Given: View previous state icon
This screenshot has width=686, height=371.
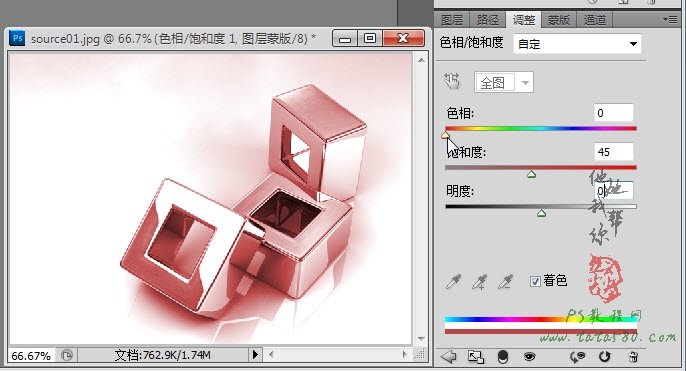Looking at the screenshot, I should (577, 357).
